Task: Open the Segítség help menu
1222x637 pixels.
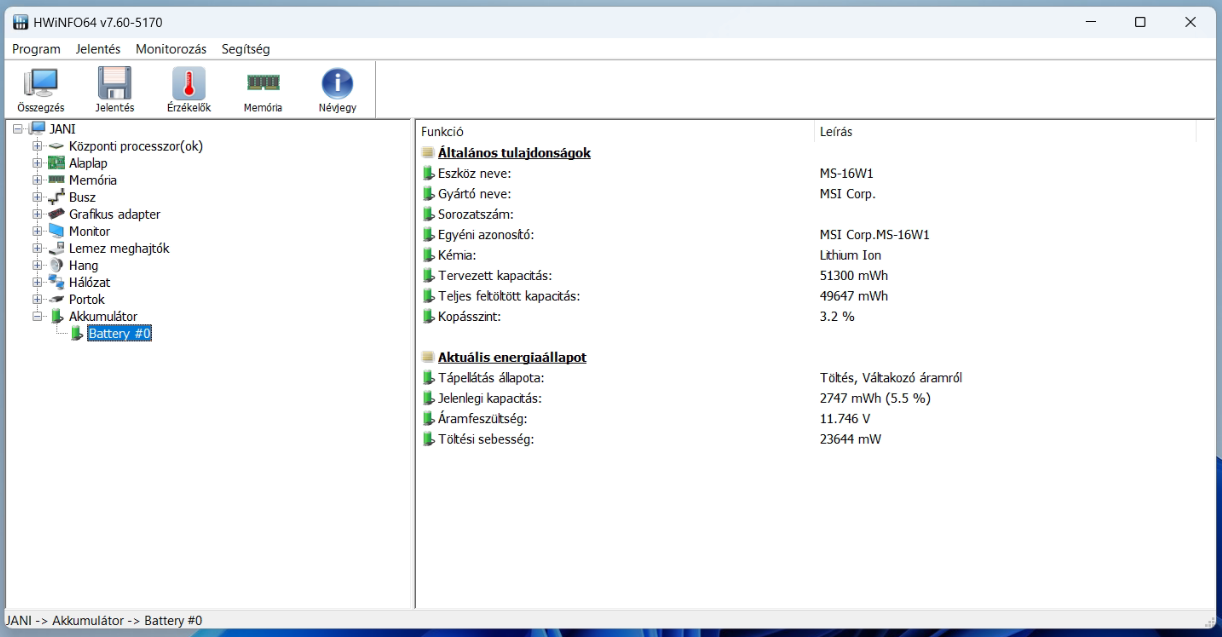Action: coord(246,49)
